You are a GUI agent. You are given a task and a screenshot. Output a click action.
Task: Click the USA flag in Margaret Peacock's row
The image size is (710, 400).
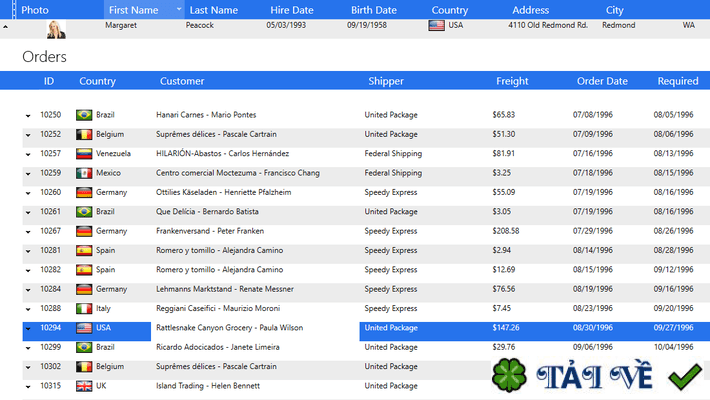tap(436, 25)
